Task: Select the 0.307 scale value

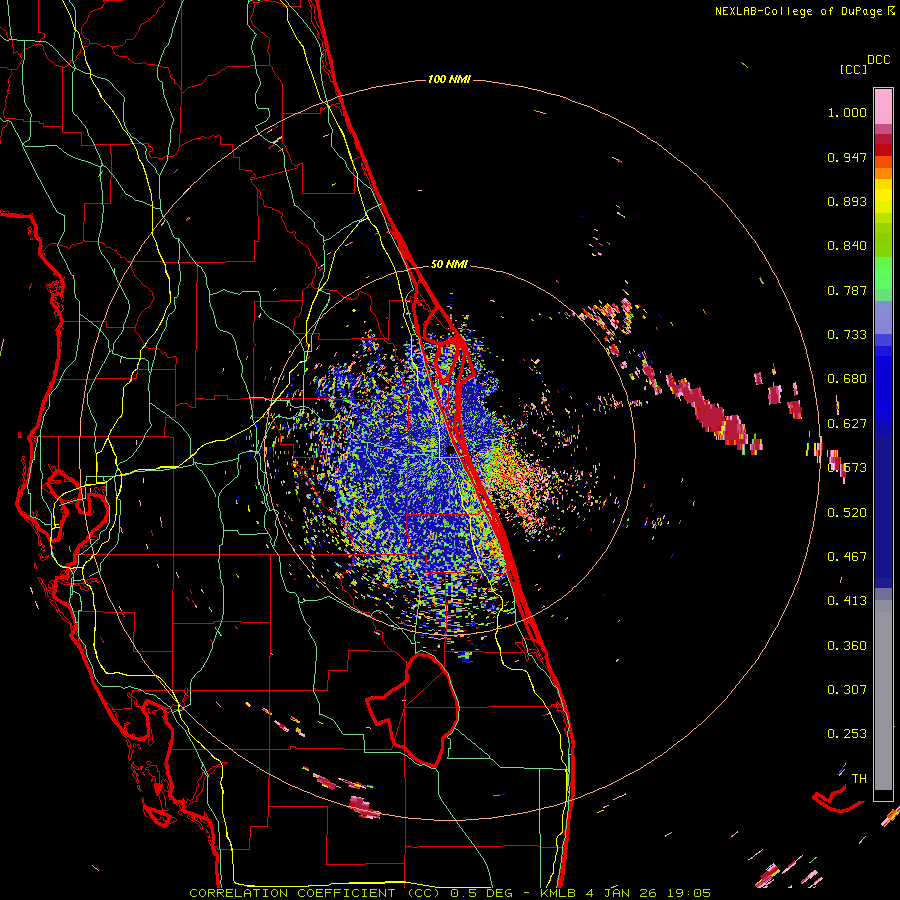Action: (847, 689)
